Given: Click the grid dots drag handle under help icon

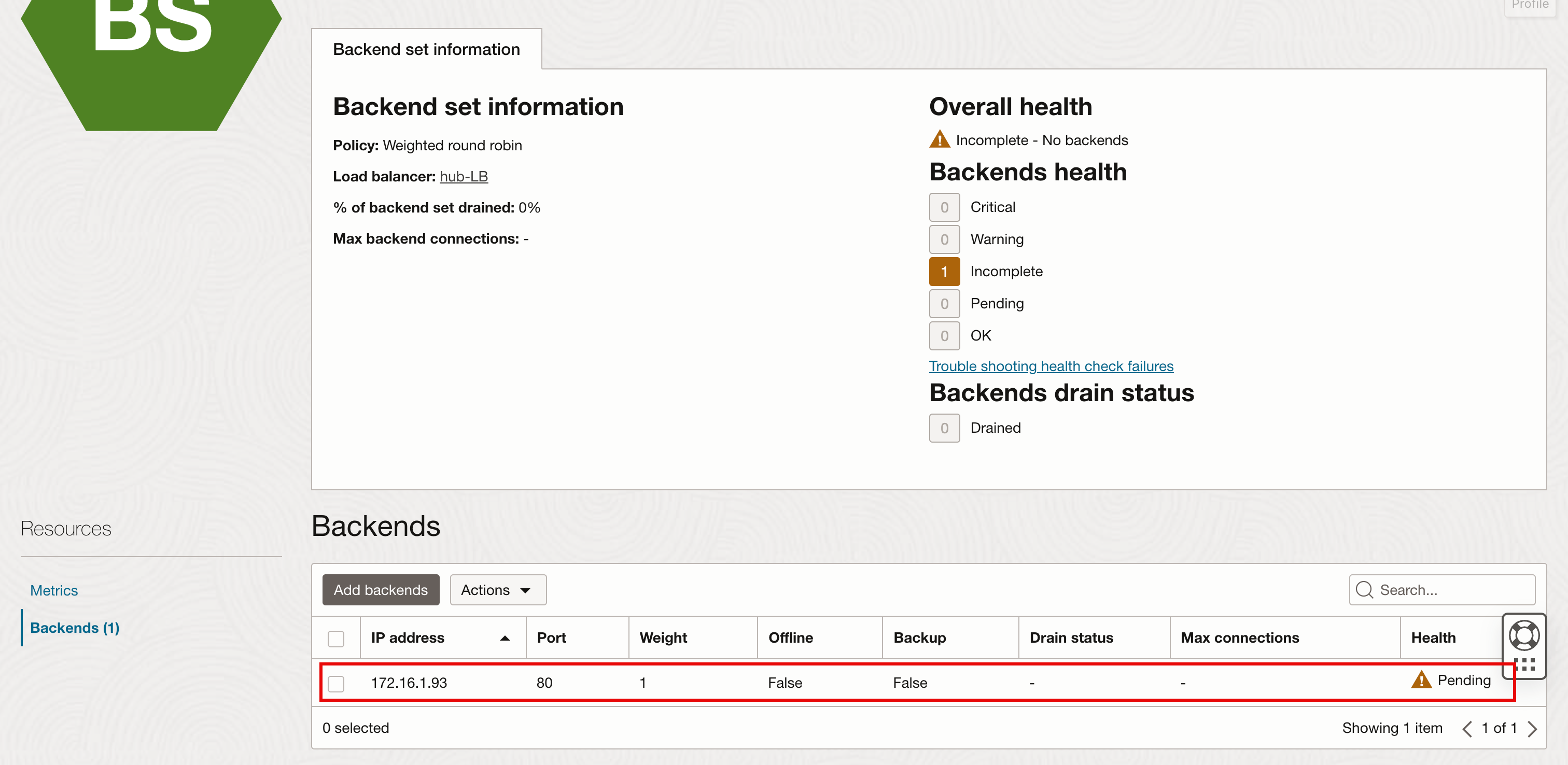Looking at the screenshot, I should pyautogui.click(x=1523, y=664).
